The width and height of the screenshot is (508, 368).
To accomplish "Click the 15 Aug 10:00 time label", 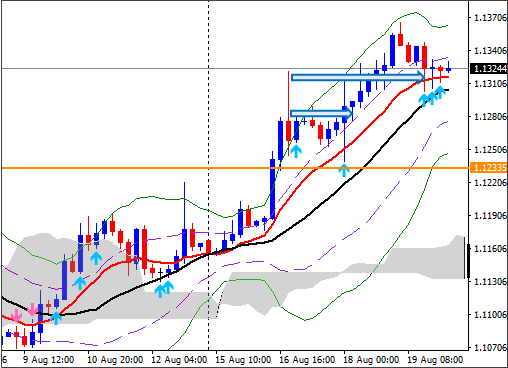I will pyautogui.click(x=243, y=360).
